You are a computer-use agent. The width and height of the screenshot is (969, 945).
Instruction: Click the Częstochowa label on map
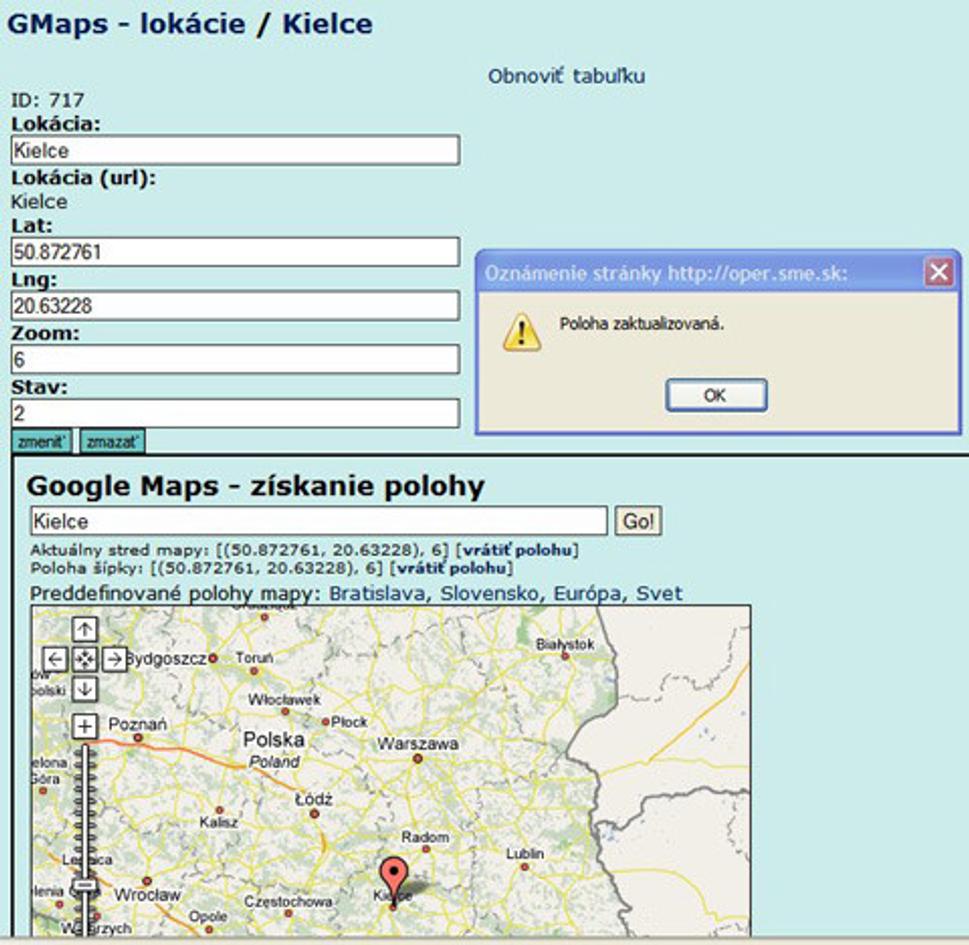[288, 902]
